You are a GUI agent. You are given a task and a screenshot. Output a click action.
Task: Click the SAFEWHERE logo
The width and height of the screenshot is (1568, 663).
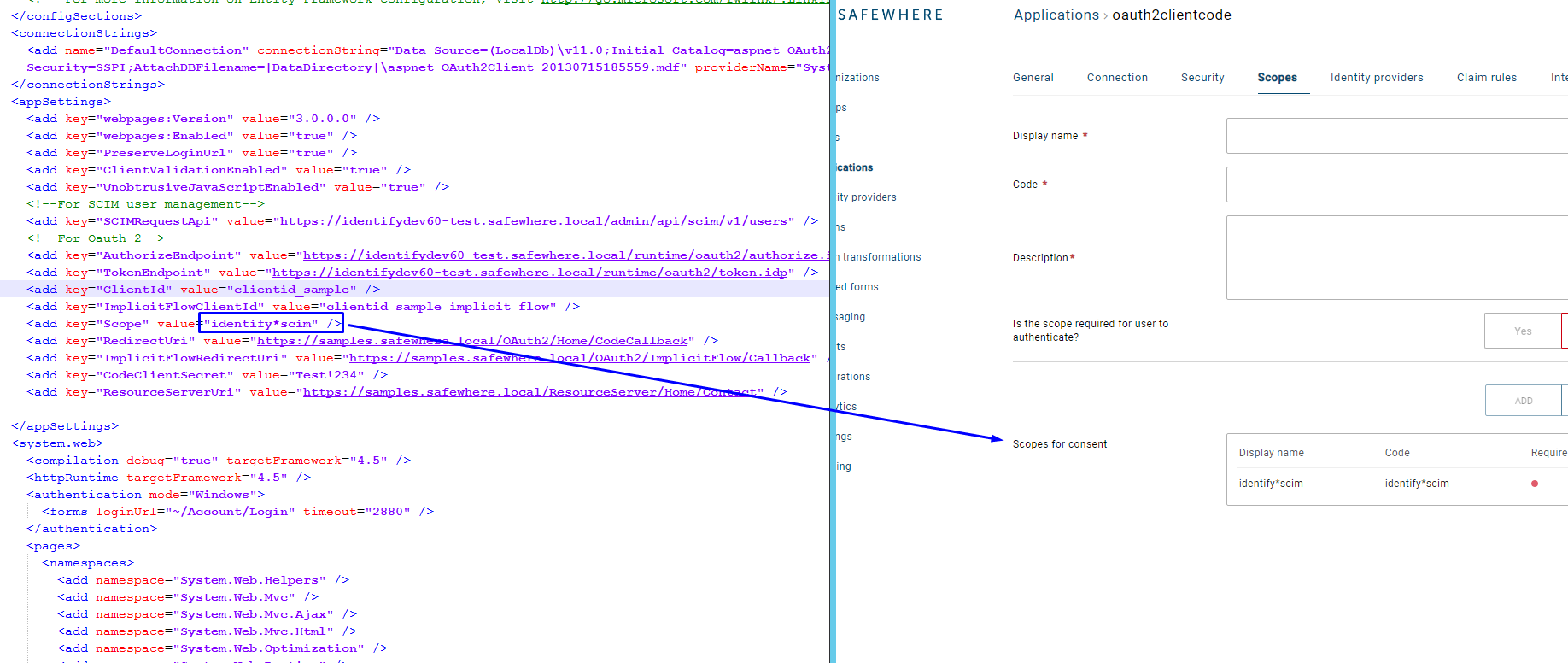click(890, 15)
